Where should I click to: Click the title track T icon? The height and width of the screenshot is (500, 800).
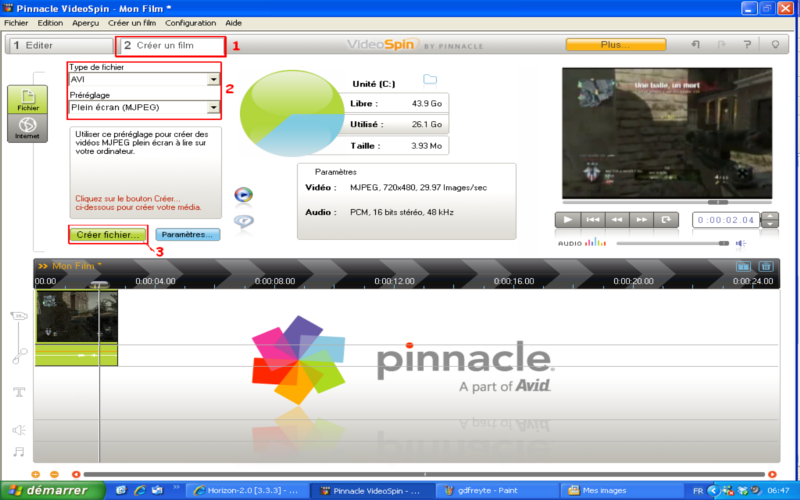[19, 392]
